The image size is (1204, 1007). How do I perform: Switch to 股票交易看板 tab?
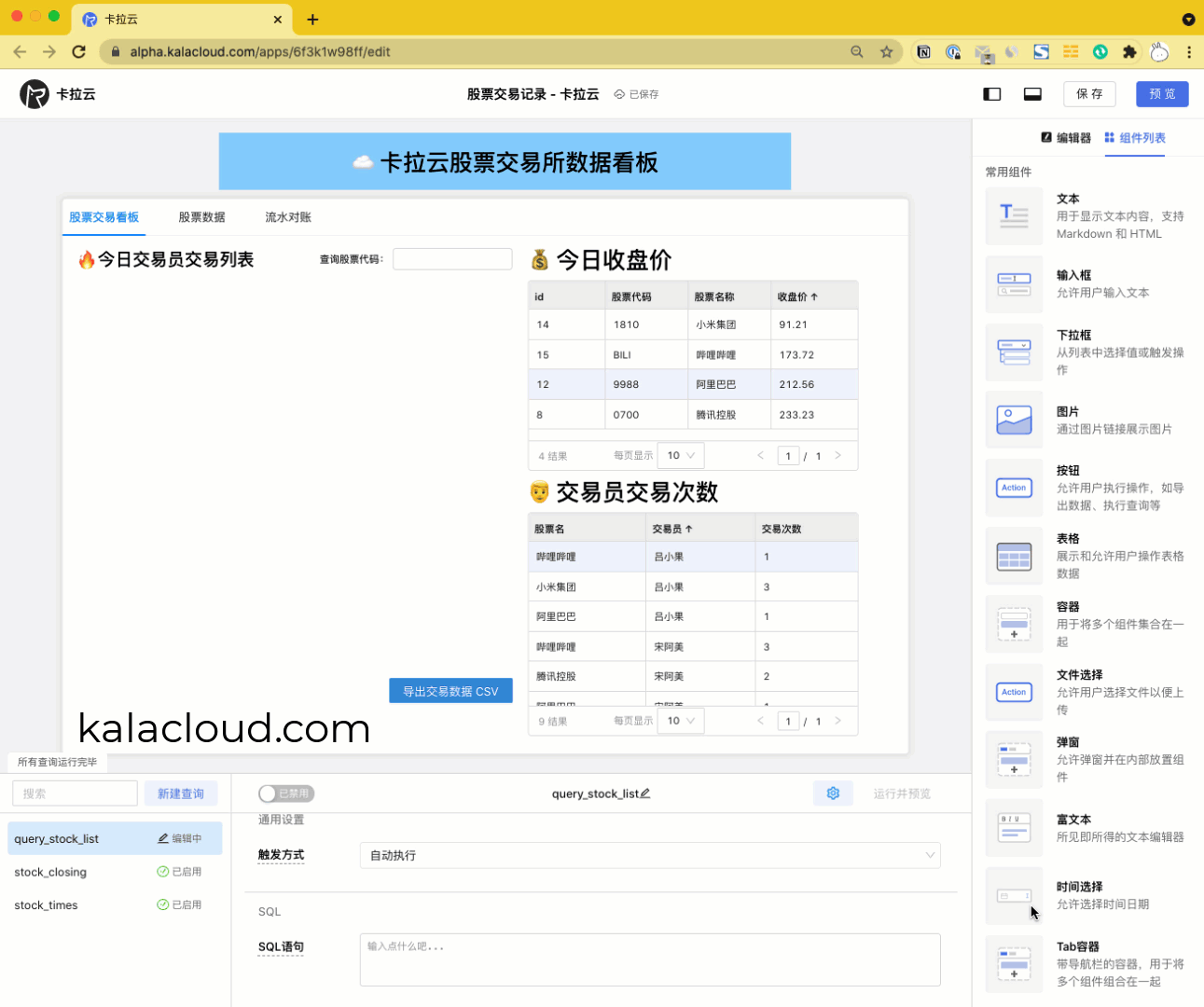pyautogui.click(x=104, y=217)
